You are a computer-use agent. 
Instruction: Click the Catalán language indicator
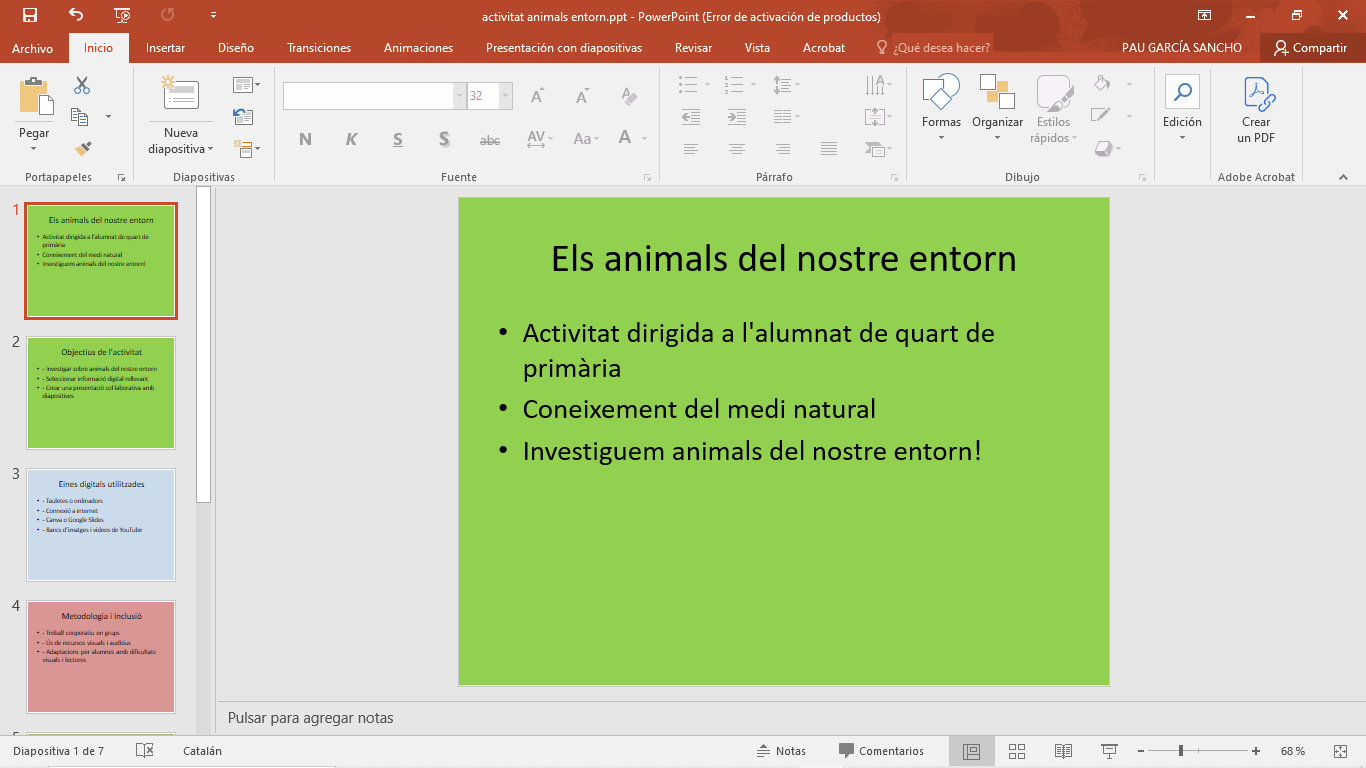click(x=202, y=751)
